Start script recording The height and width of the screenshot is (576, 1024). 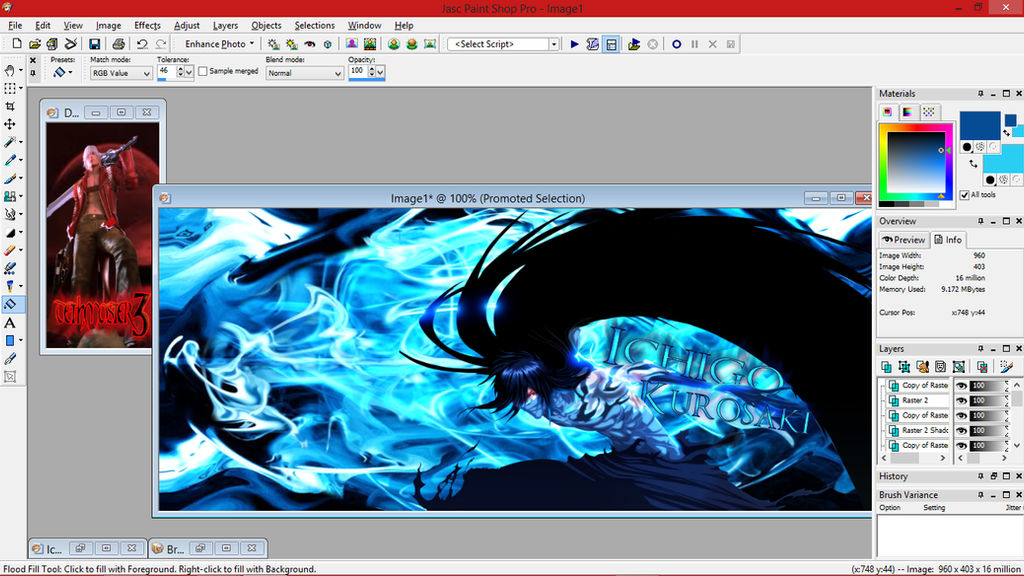click(x=677, y=44)
